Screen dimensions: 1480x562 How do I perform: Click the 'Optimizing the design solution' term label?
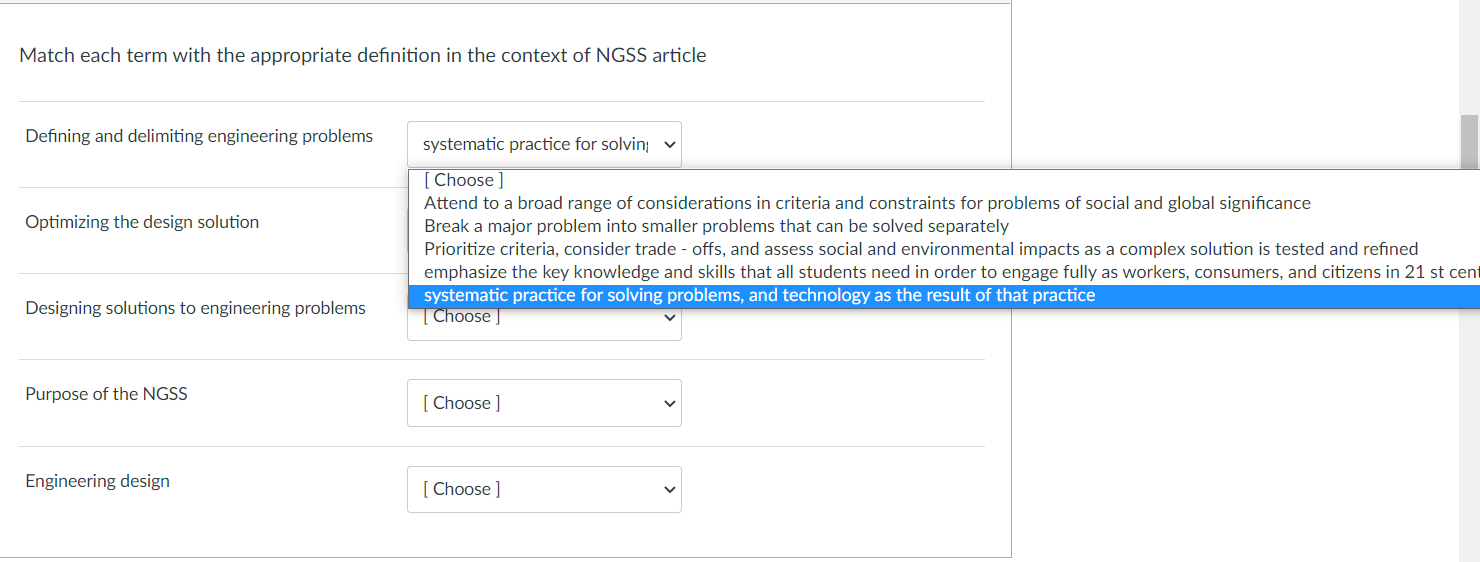tap(142, 222)
